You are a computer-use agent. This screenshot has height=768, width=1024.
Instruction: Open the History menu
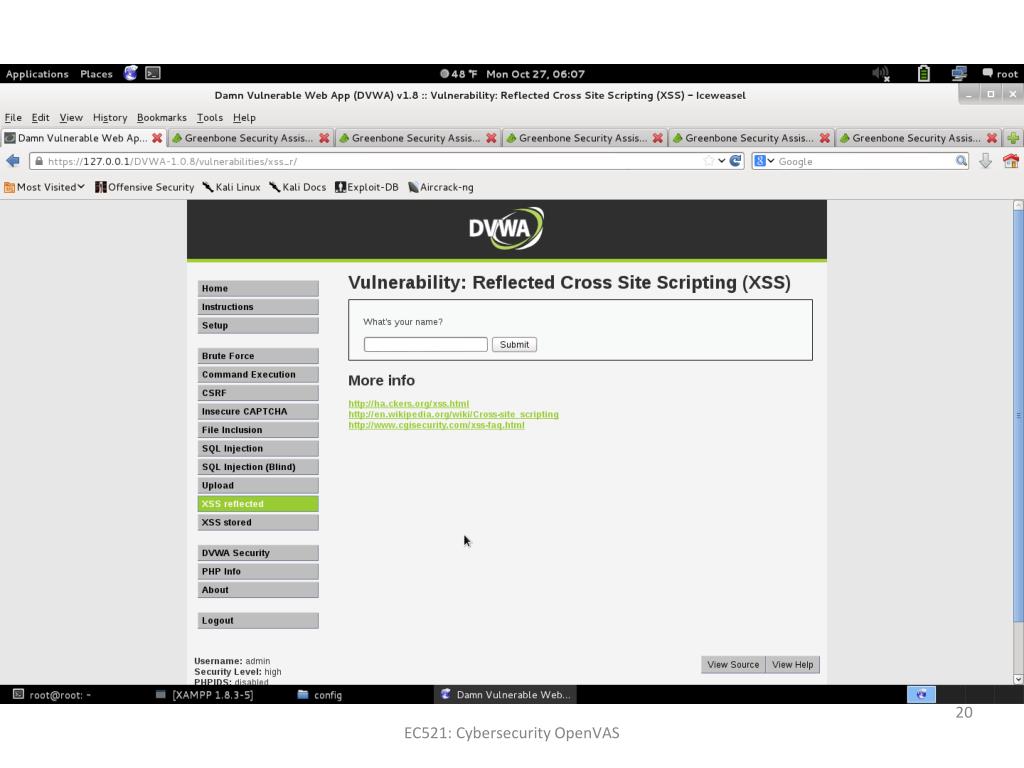click(110, 118)
